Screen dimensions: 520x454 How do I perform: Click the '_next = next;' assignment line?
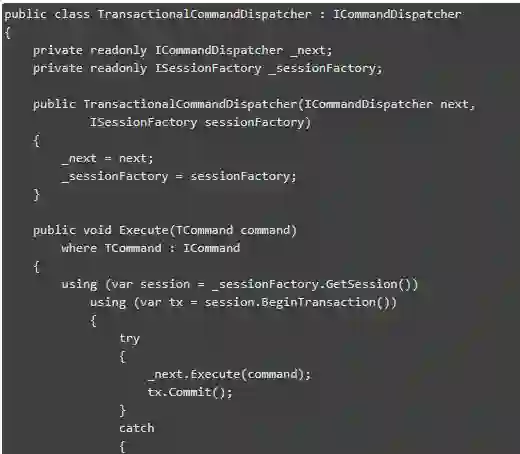coord(107,158)
